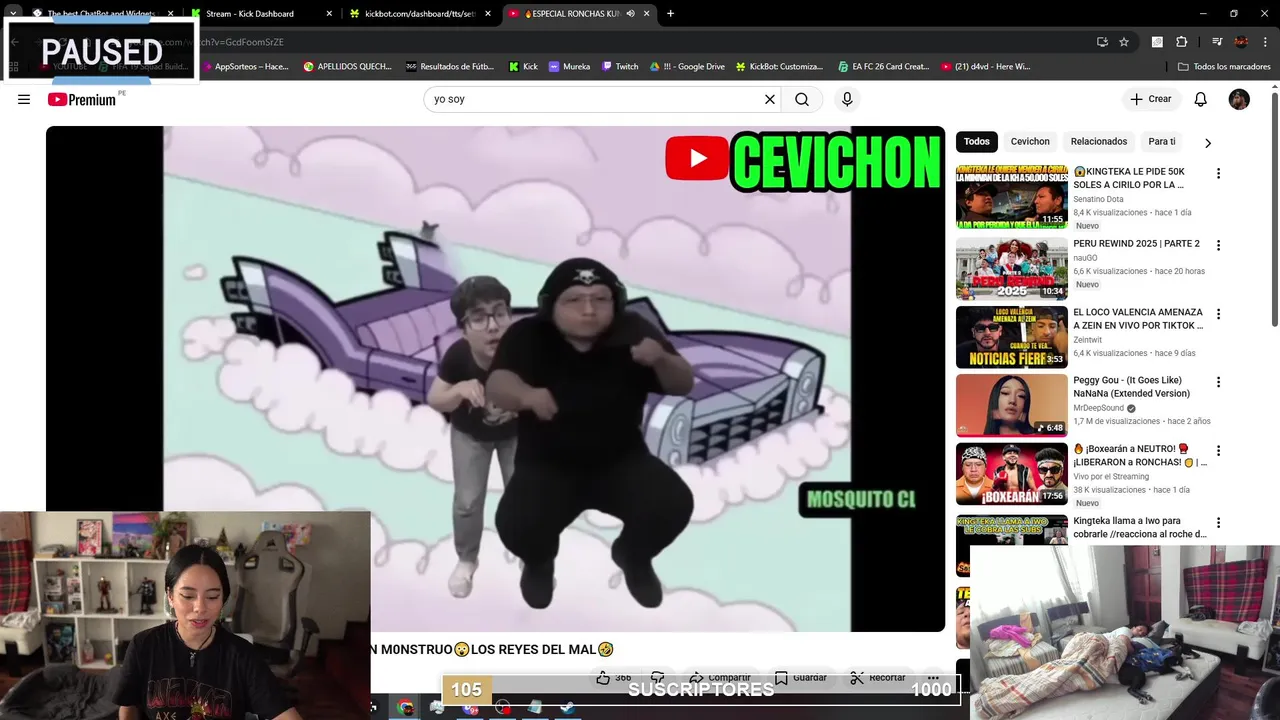Dislike the video with thumbs-down button
Image resolution: width=1280 pixels, height=720 pixels.
657,677
